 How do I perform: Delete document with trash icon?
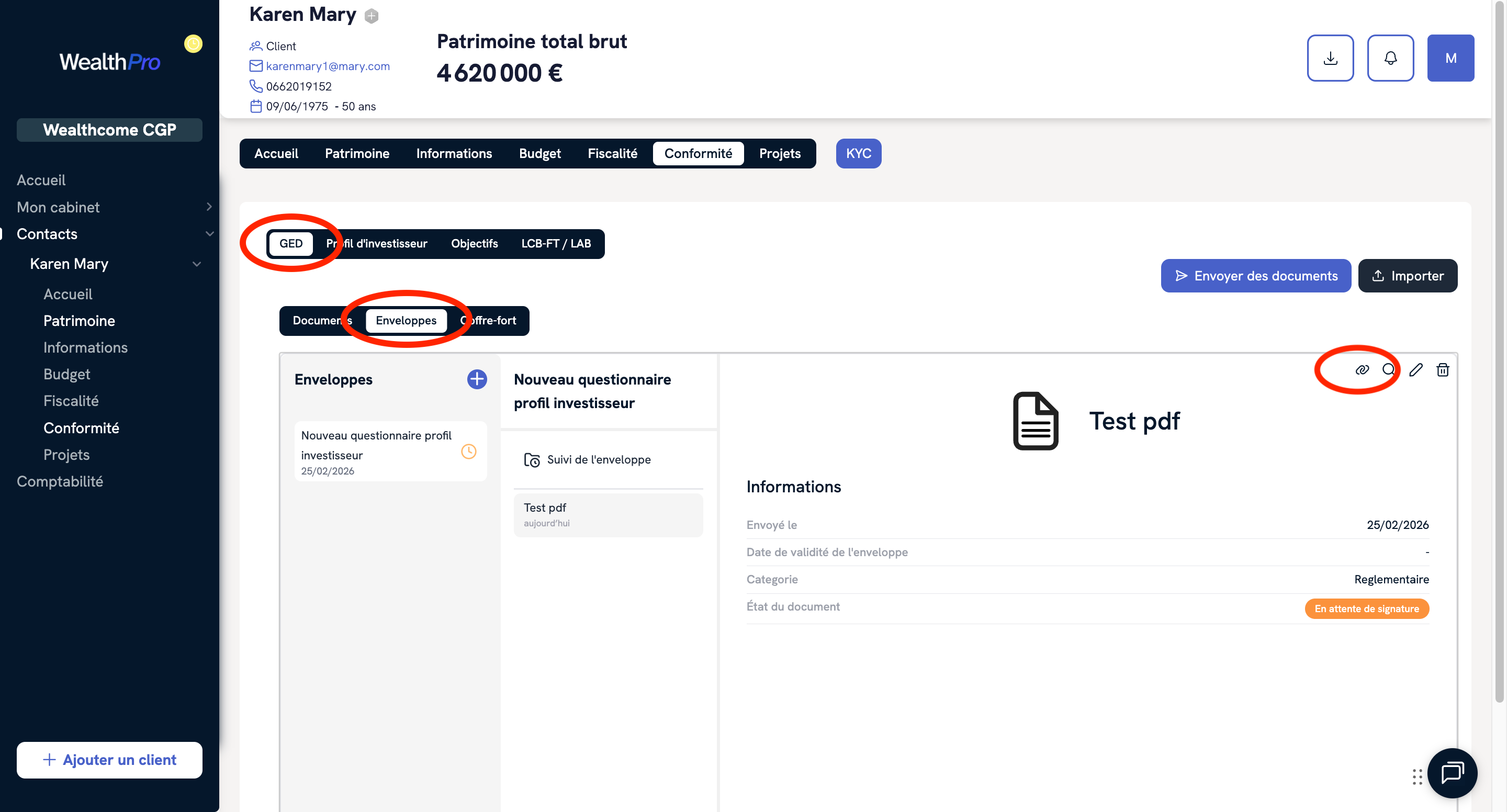coord(1442,370)
